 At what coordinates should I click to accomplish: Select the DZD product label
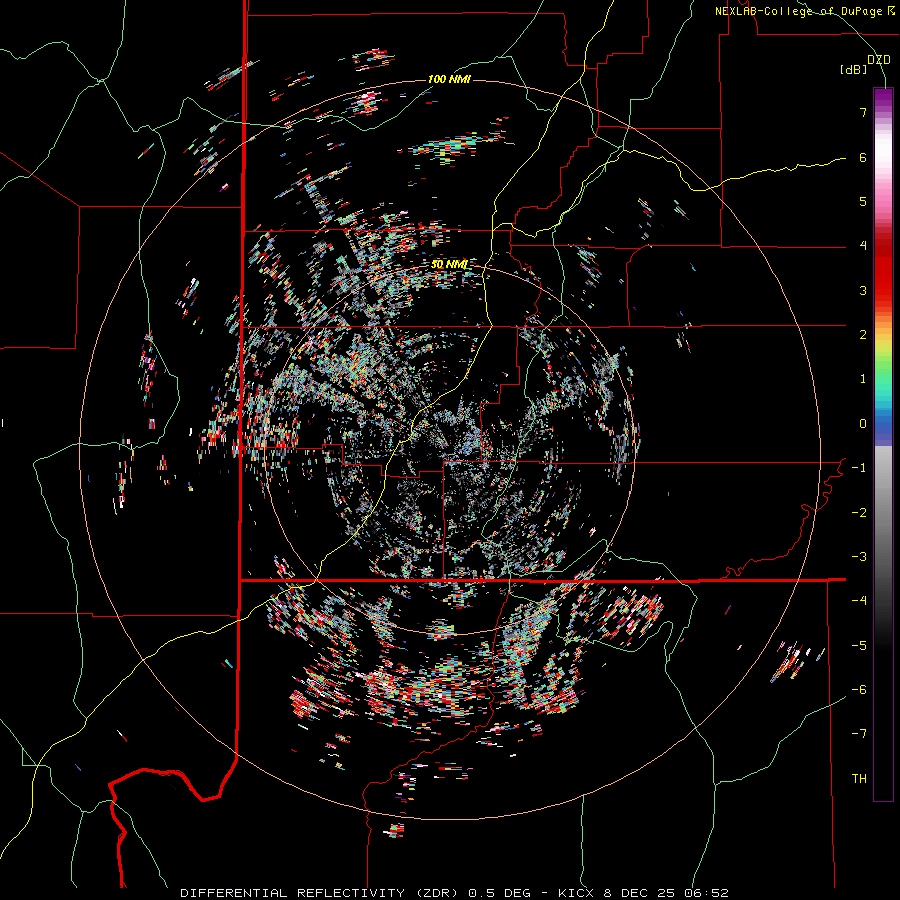pyautogui.click(x=879, y=60)
